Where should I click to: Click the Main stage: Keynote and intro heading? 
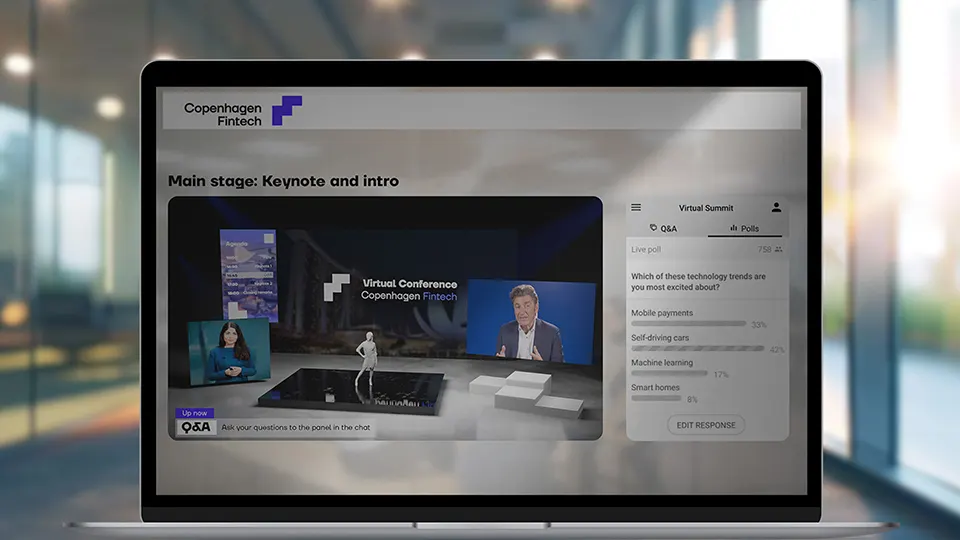pos(283,181)
